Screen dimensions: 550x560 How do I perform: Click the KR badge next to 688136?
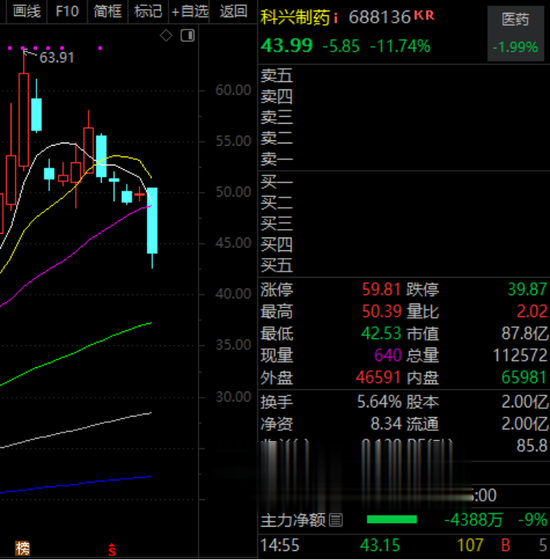tap(424, 15)
